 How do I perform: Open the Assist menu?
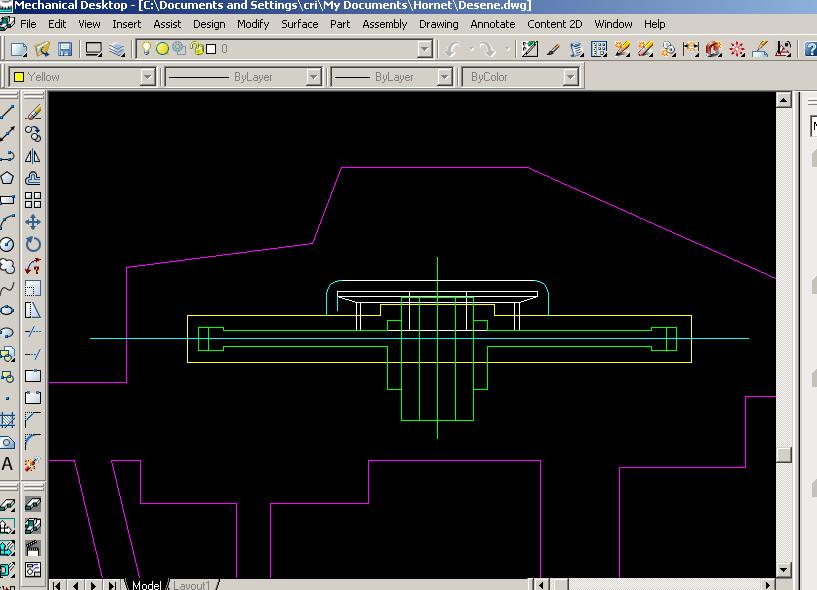[167, 24]
